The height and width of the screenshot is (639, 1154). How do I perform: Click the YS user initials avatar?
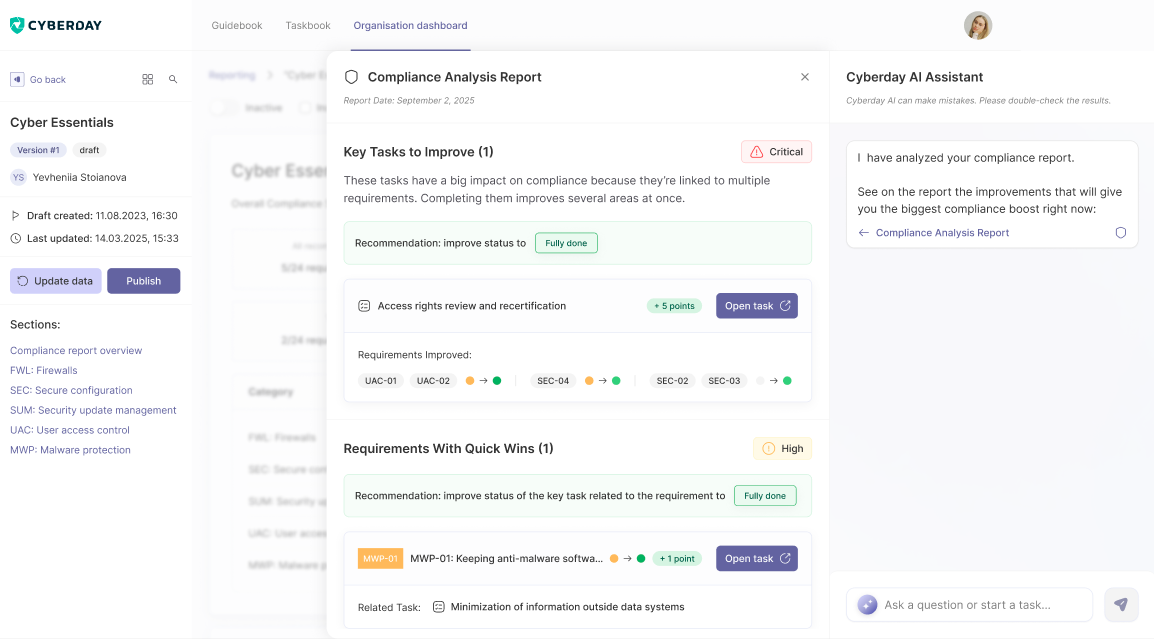(18, 177)
